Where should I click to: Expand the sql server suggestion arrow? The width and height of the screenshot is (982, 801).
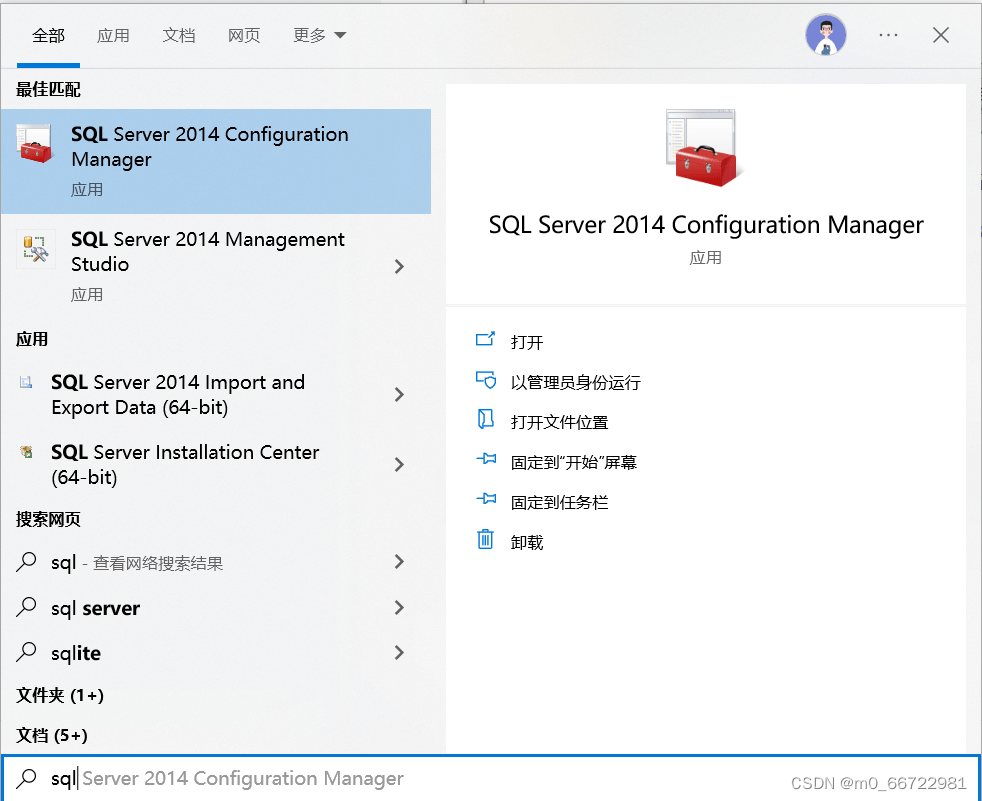399,608
